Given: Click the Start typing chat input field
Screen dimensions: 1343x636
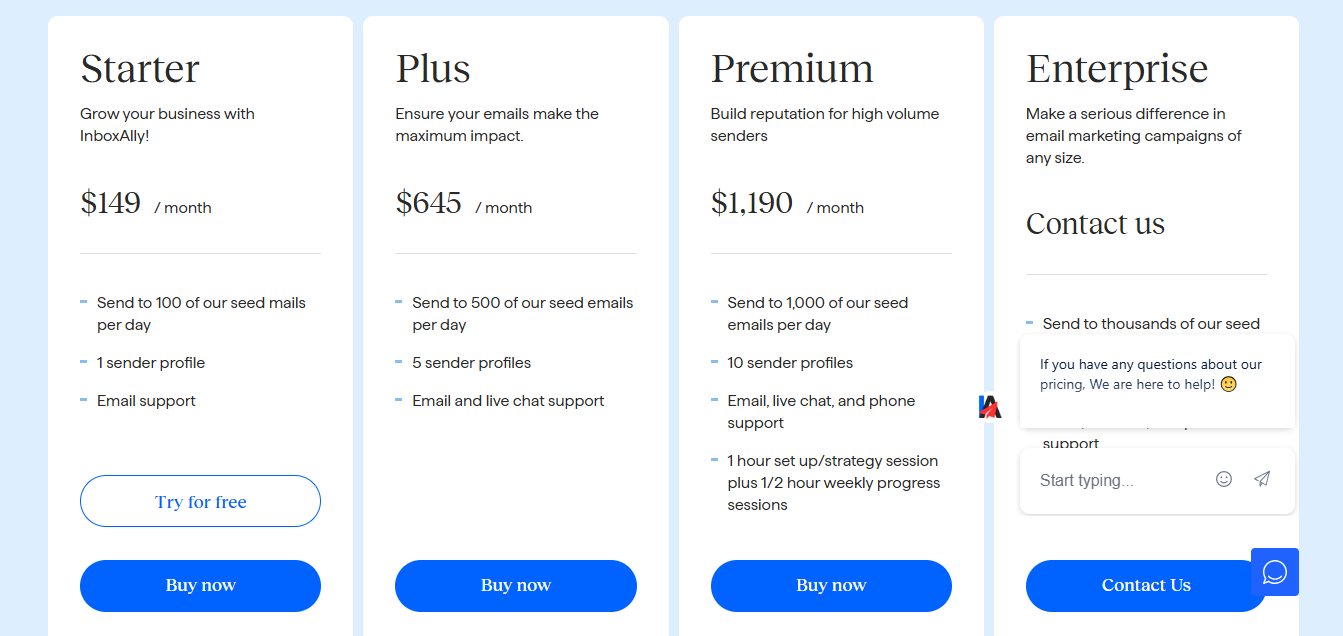Looking at the screenshot, I should [1110, 479].
